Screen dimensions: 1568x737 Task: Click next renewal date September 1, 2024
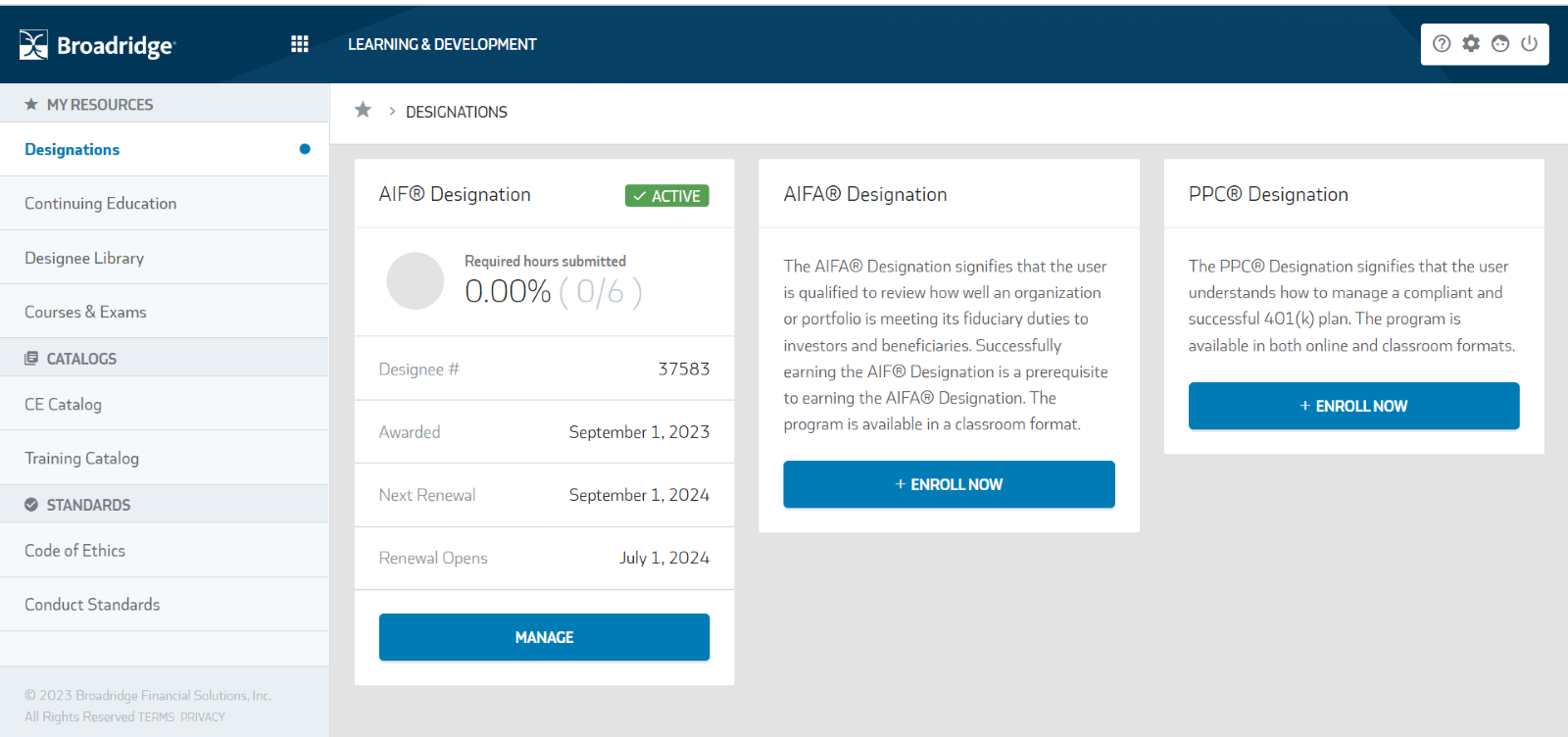[x=639, y=495]
